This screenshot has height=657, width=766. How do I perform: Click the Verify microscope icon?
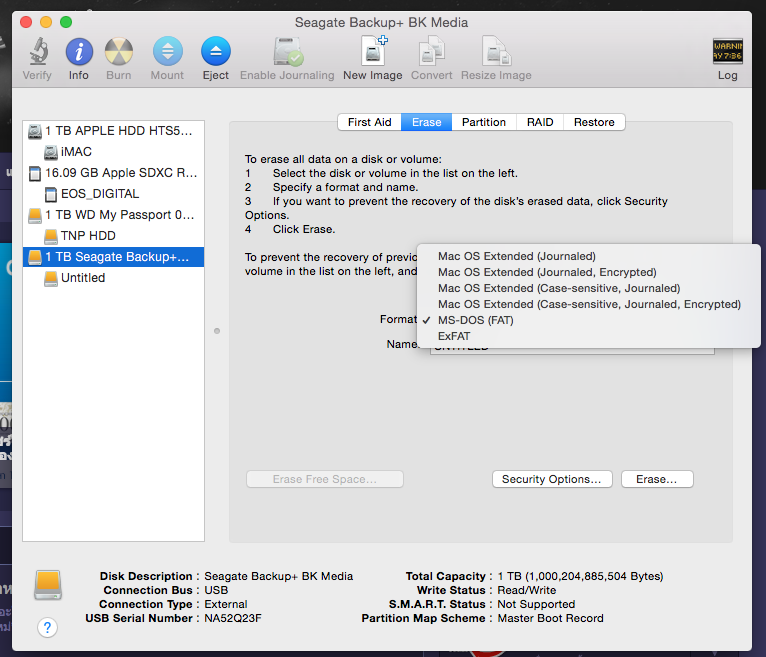(38, 51)
